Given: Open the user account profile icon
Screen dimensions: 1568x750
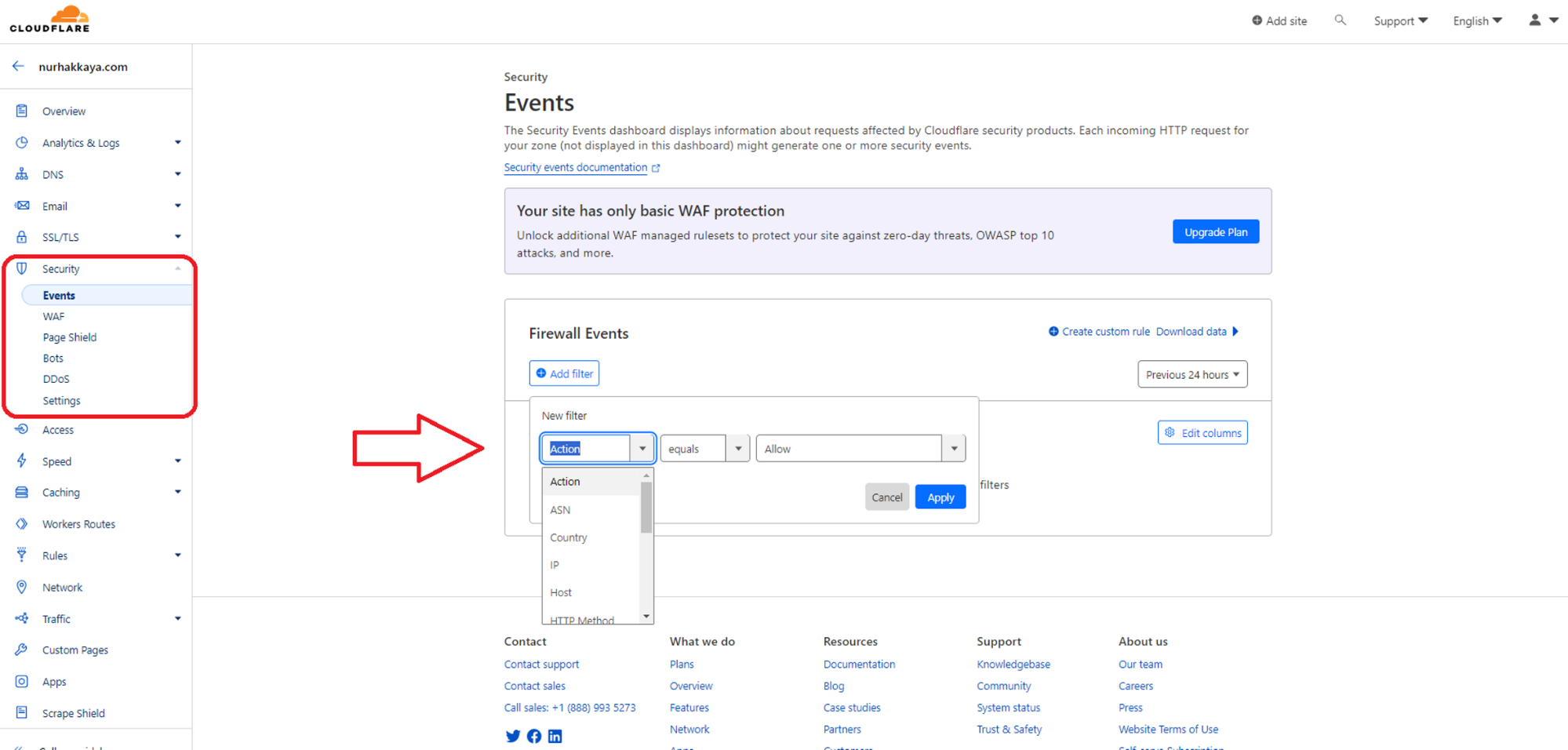Looking at the screenshot, I should coord(1534,20).
